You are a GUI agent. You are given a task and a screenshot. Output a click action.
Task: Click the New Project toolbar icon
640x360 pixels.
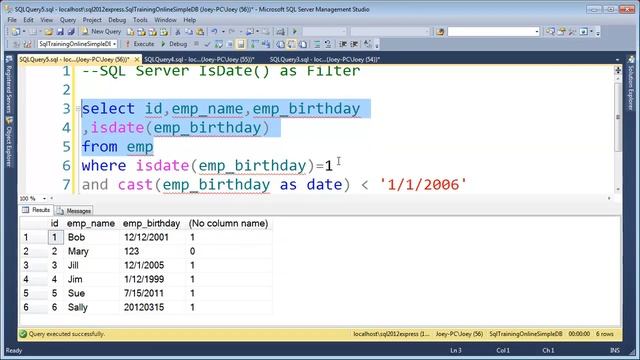(x=16, y=31)
